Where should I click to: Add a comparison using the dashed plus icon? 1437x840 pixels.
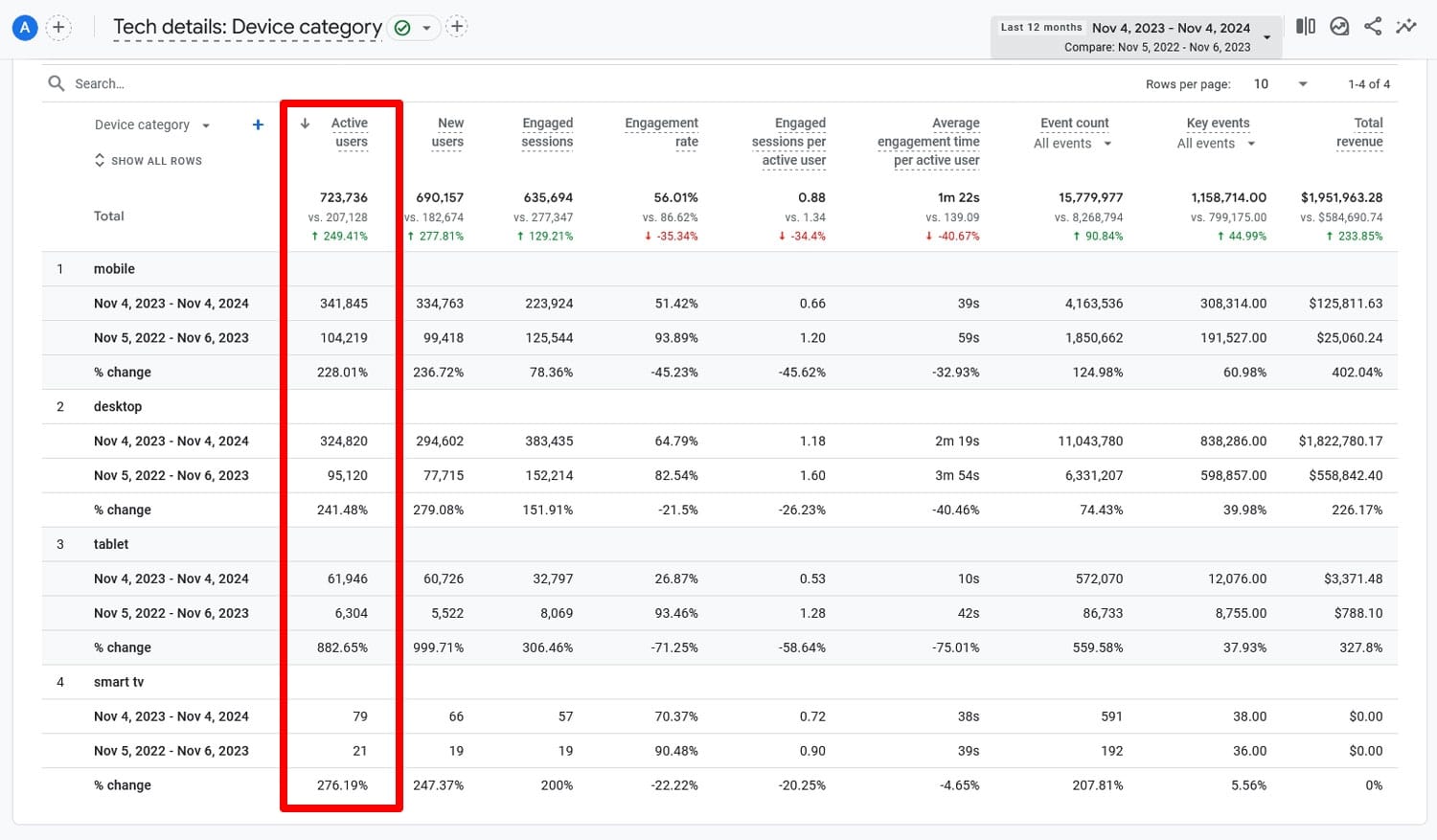coord(59,28)
